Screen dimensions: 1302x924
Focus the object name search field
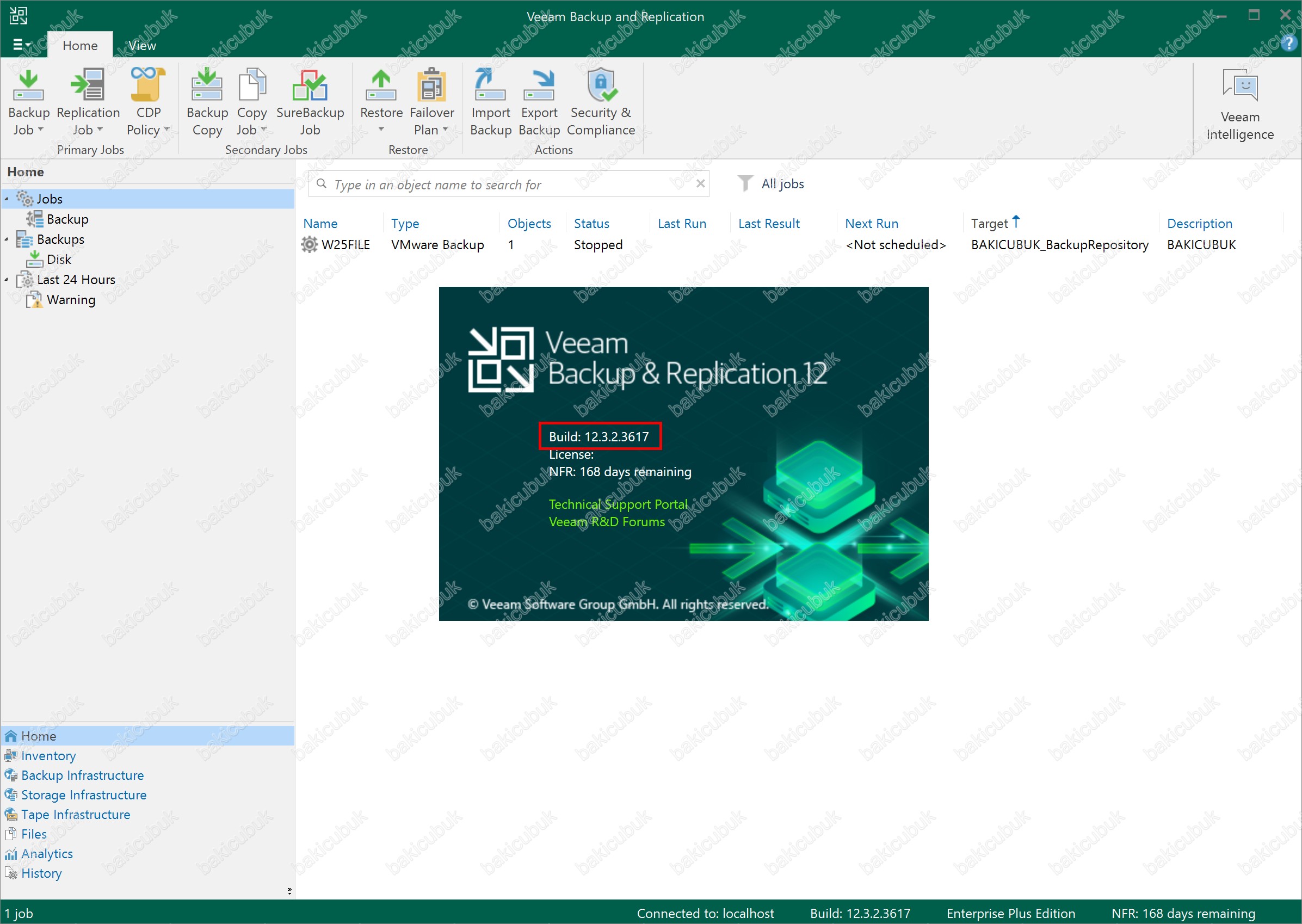pyautogui.click(x=509, y=184)
